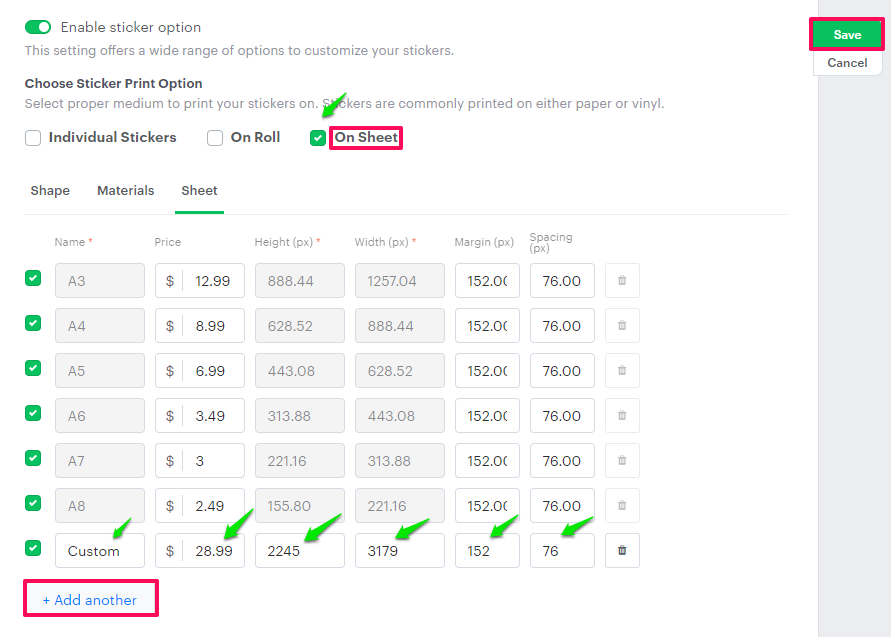891x637 pixels.
Task: Delete the Custom sheet row with trash icon
Action: click(x=622, y=551)
